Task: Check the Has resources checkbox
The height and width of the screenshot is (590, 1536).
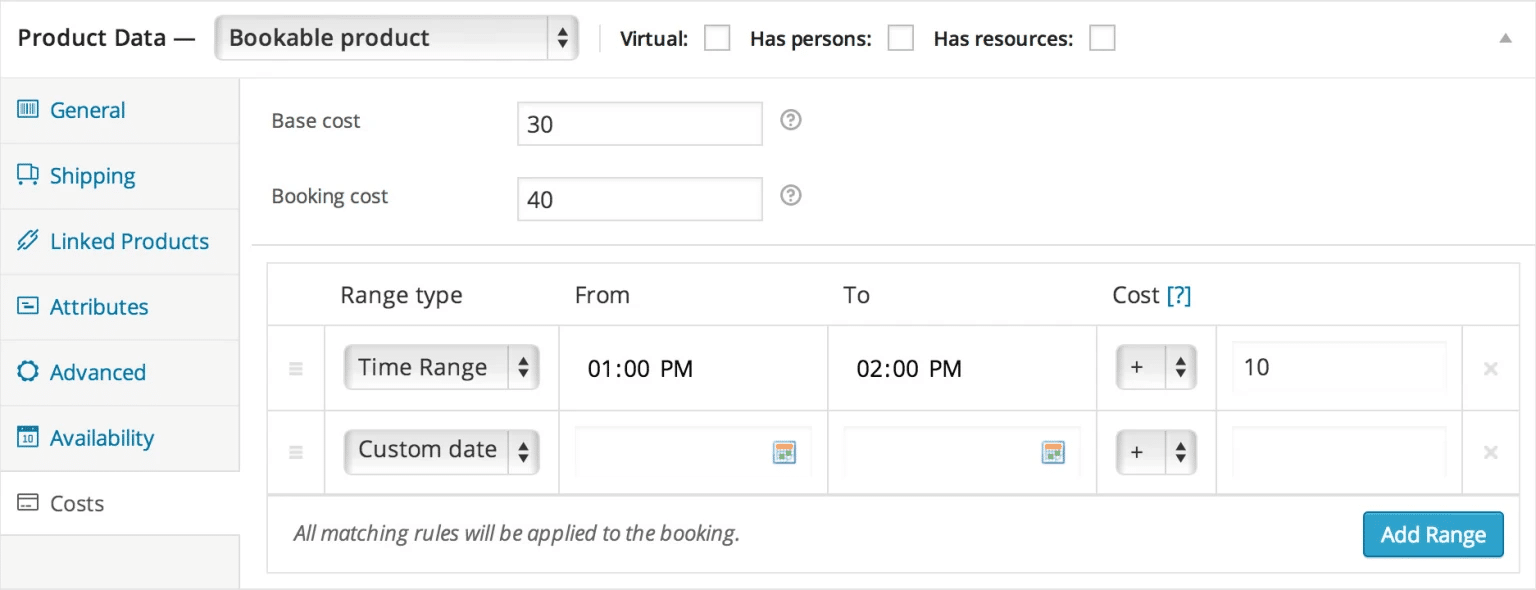Action: (x=1102, y=39)
